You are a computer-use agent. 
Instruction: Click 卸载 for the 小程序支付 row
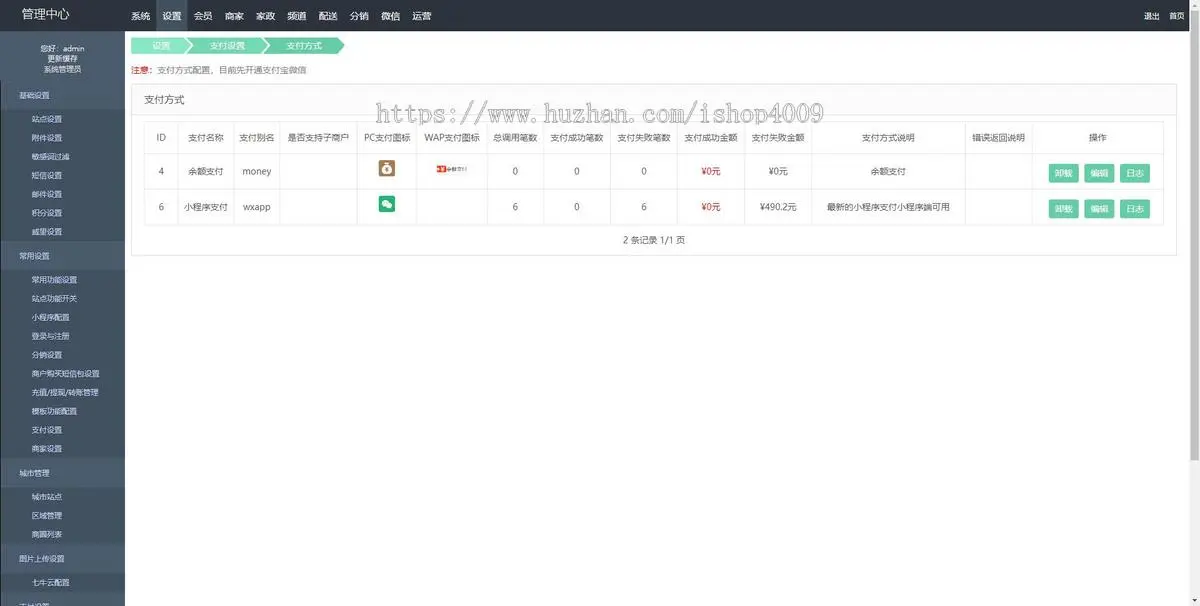pos(1063,209)
